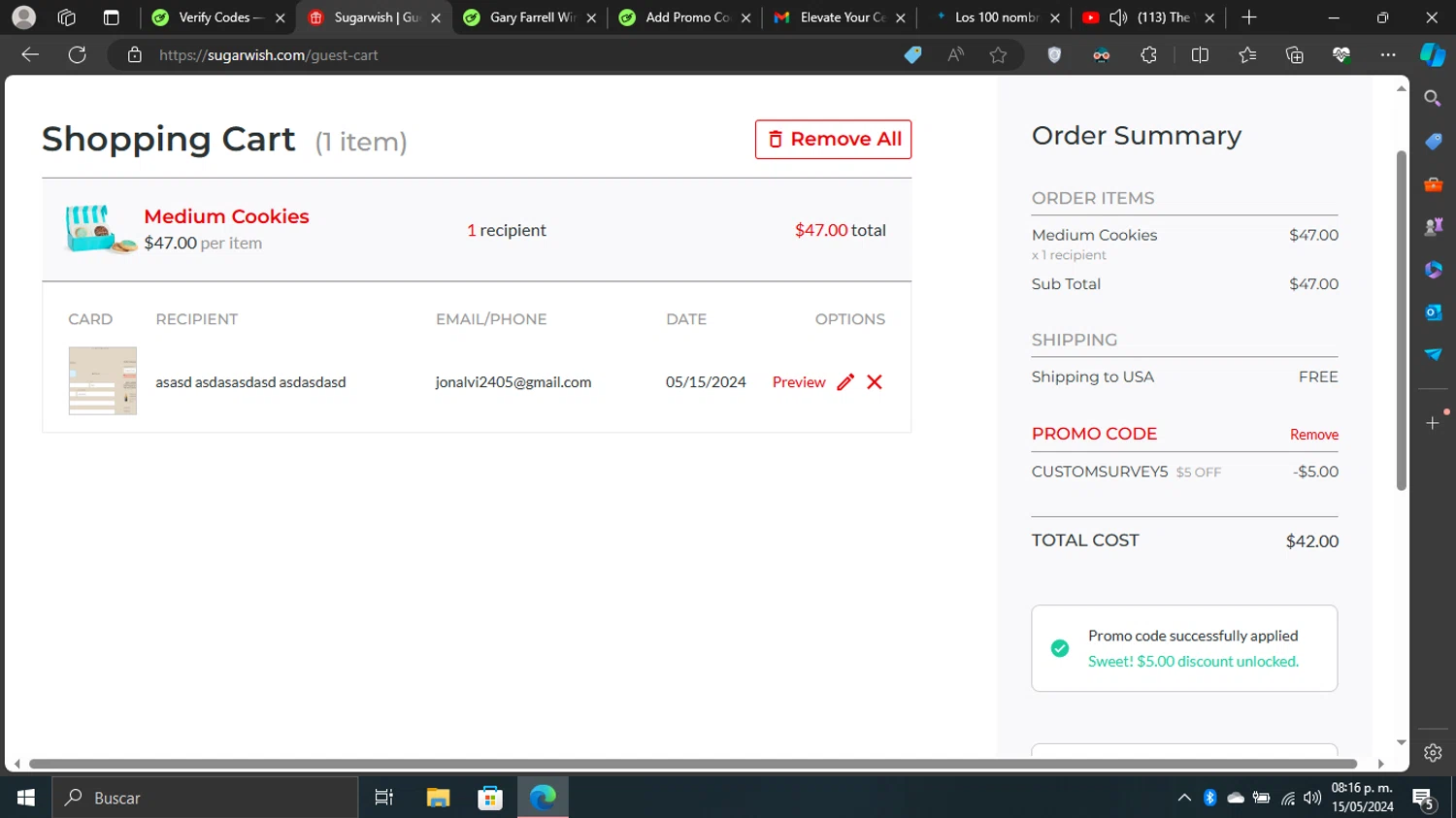Show hidden system tray icons
The width and height of the screenshot is (1456, 818).
[1184, 798]
